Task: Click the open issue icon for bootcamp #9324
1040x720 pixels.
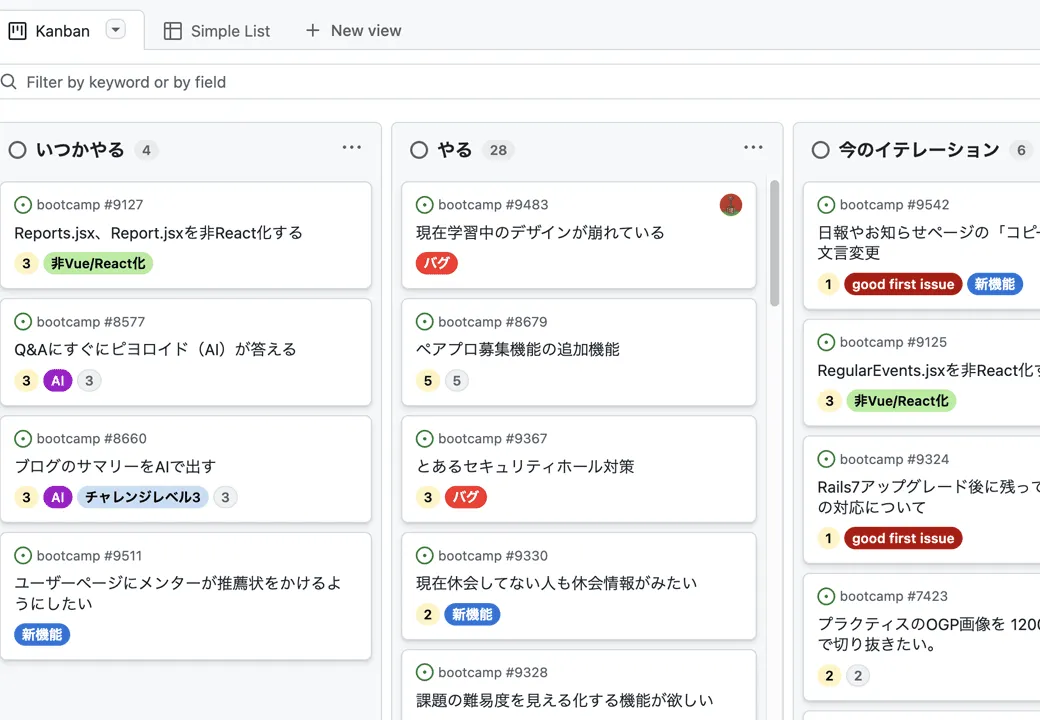Action: pyautogui.click(x=826, y=459)
